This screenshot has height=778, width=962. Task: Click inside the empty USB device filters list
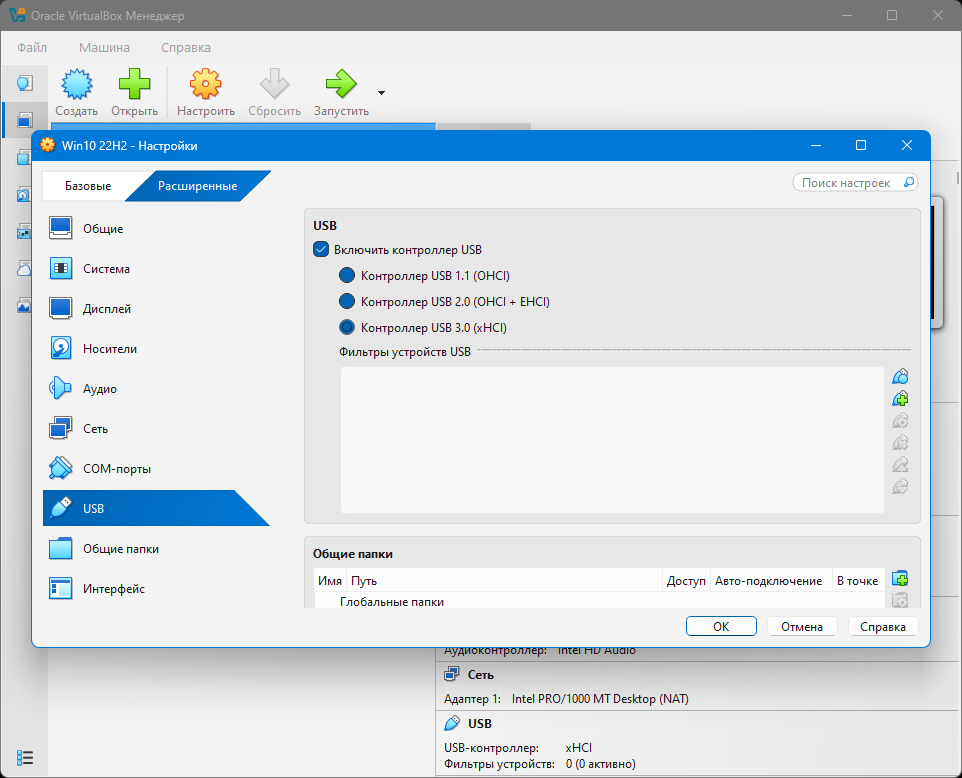[x=612, y=439]
